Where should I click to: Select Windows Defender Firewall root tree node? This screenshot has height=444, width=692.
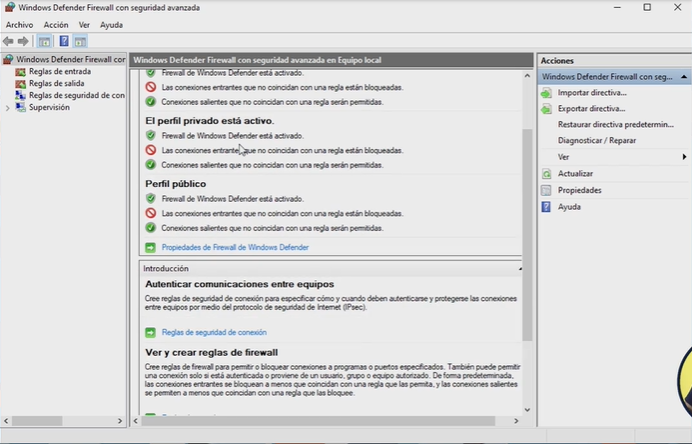(x=71, y=59)
